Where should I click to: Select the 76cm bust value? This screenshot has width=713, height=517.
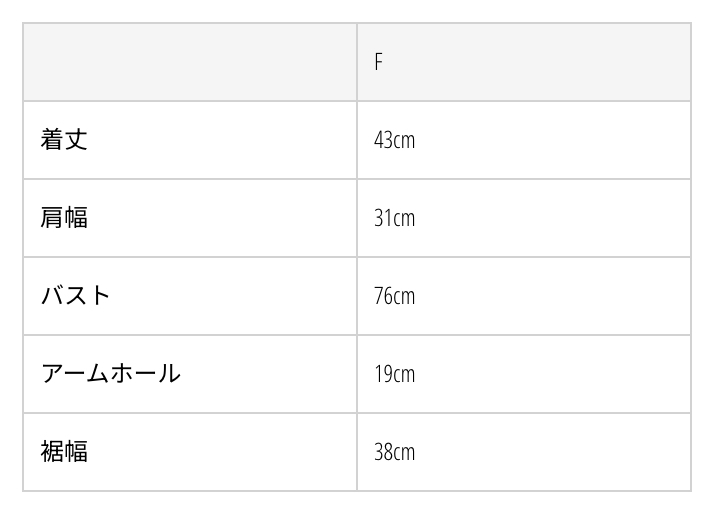tap(394, 296)
